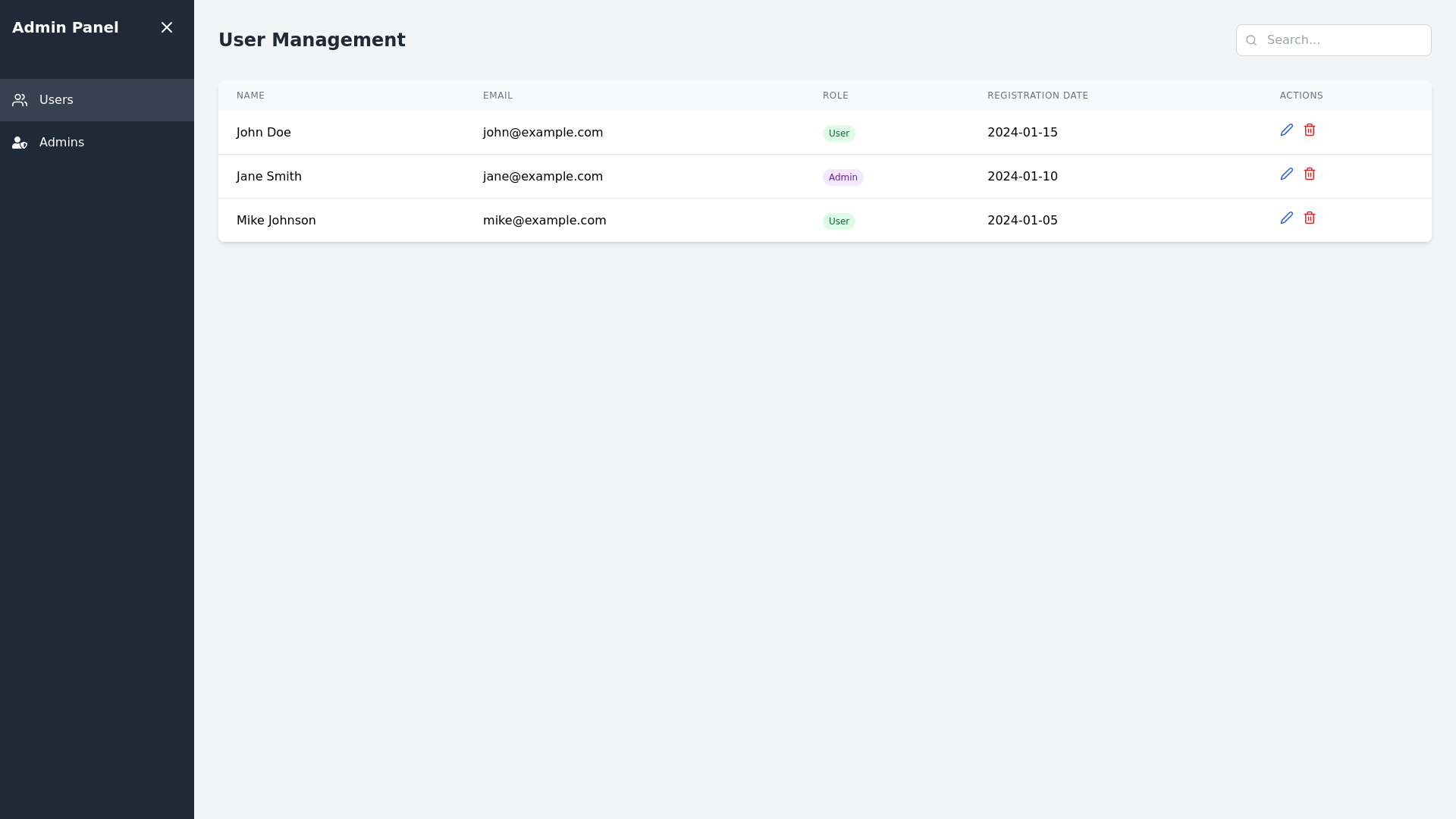
Task: Select the Users icon in the sidebar
Action: tap(20, 99)
